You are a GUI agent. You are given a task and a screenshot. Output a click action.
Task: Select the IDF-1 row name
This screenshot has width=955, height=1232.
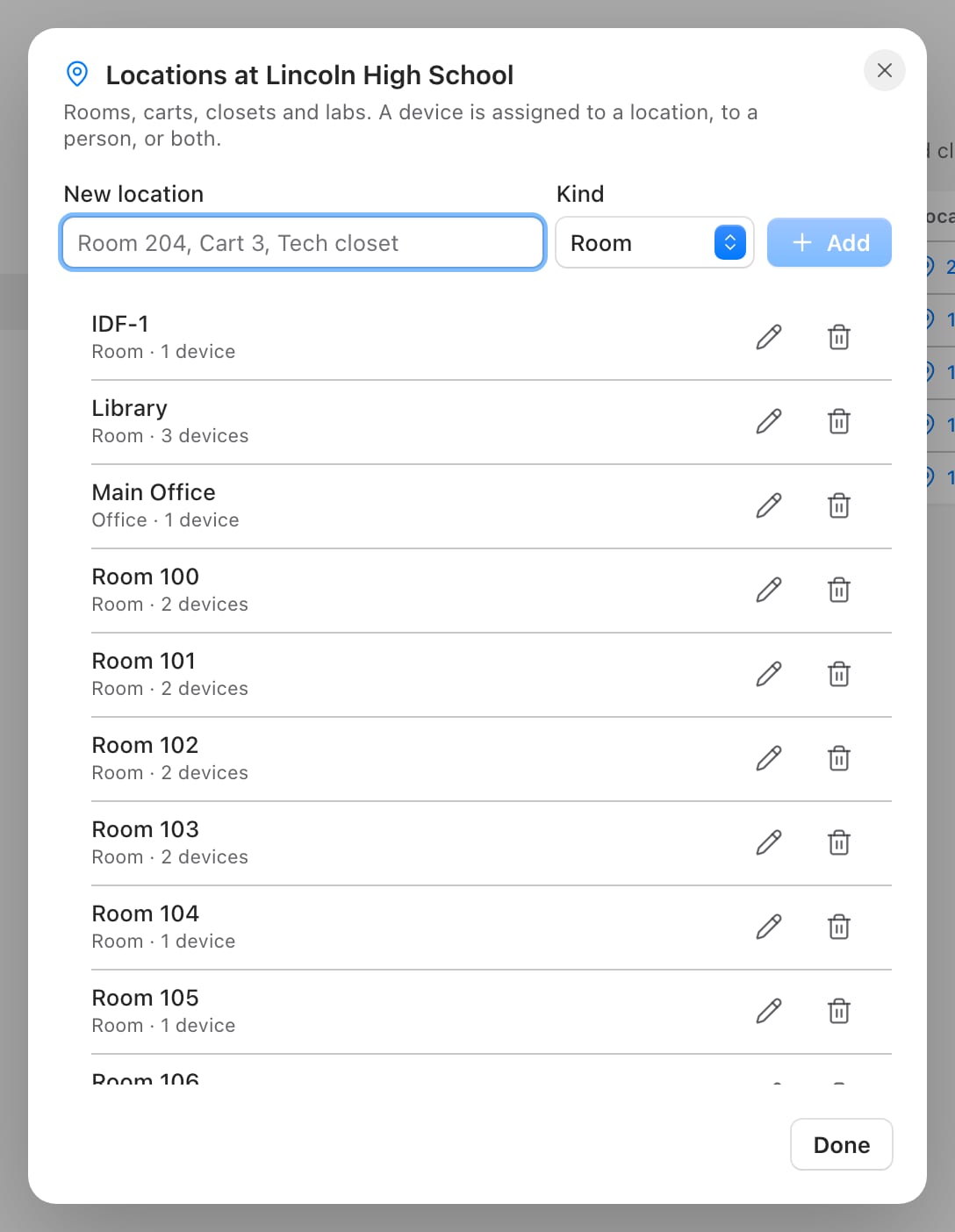point(120,324)
